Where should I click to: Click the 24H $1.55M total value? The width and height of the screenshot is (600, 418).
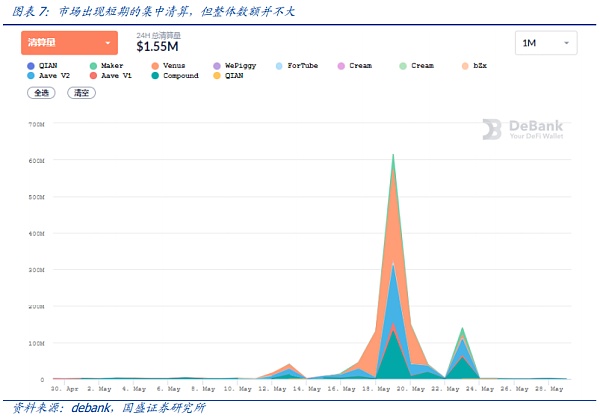click(158, 47)
